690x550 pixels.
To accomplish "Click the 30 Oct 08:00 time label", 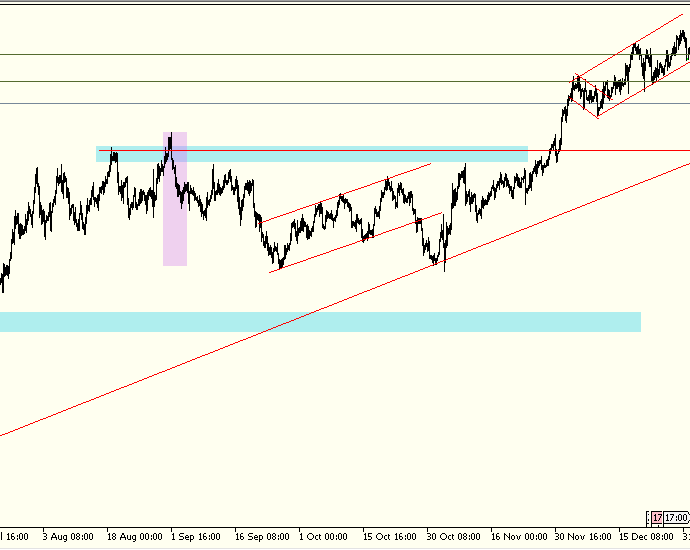I will (454, 537).
